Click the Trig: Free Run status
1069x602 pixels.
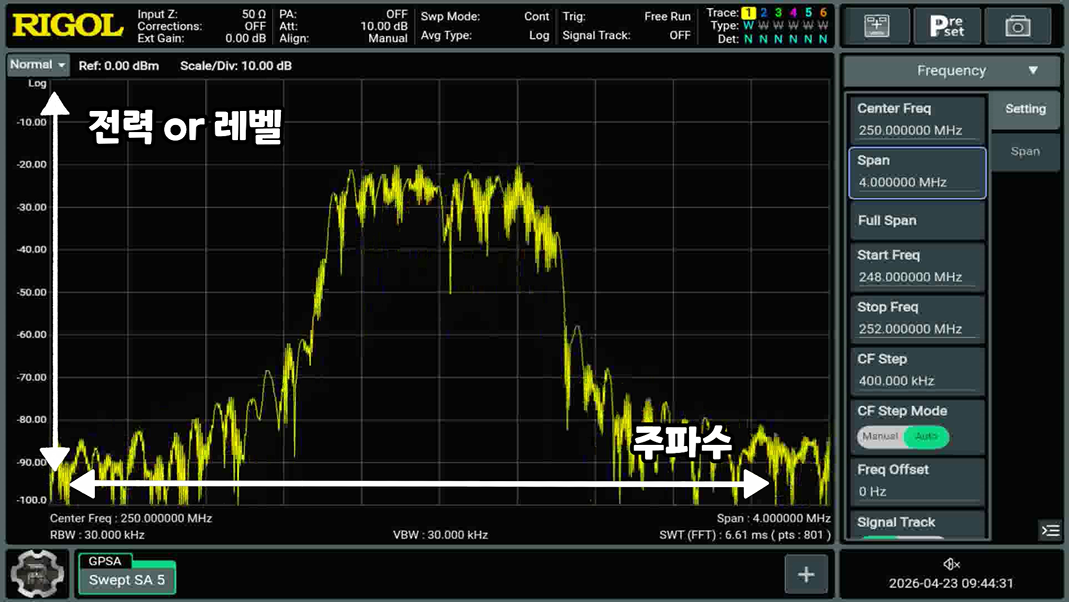tap(627, 16)
